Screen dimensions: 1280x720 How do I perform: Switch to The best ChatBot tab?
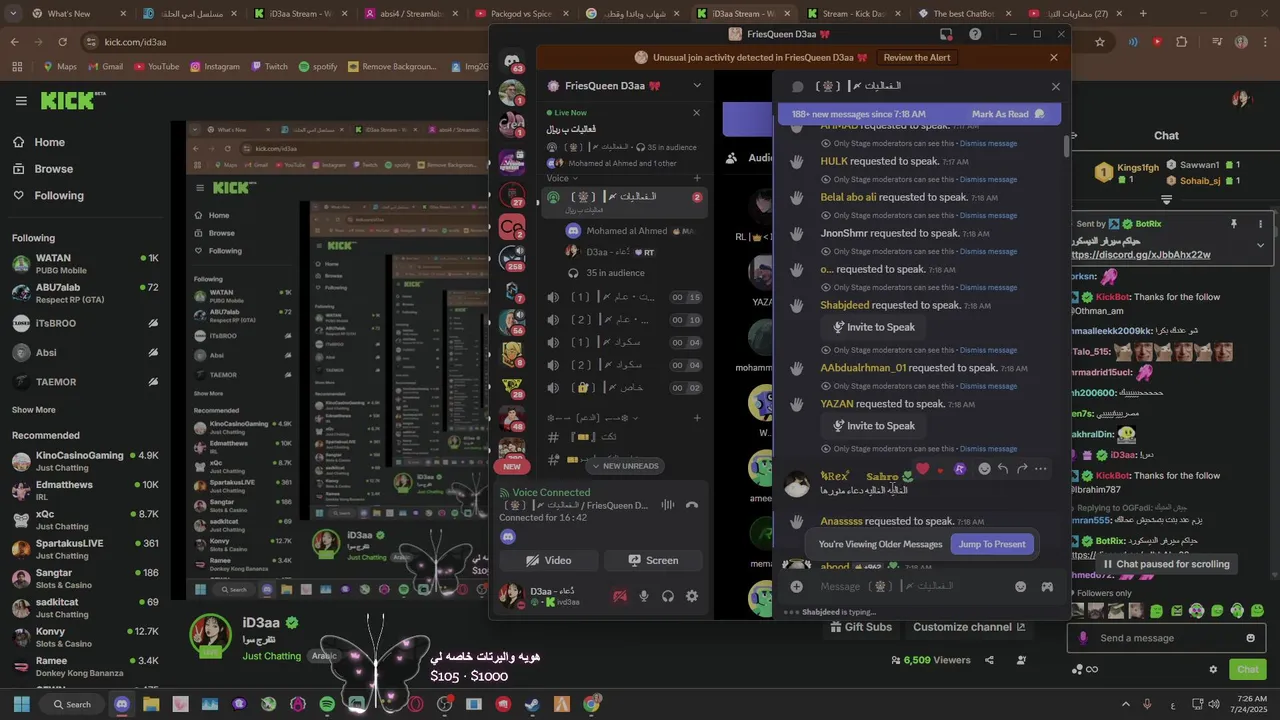(x=965, y=14)
